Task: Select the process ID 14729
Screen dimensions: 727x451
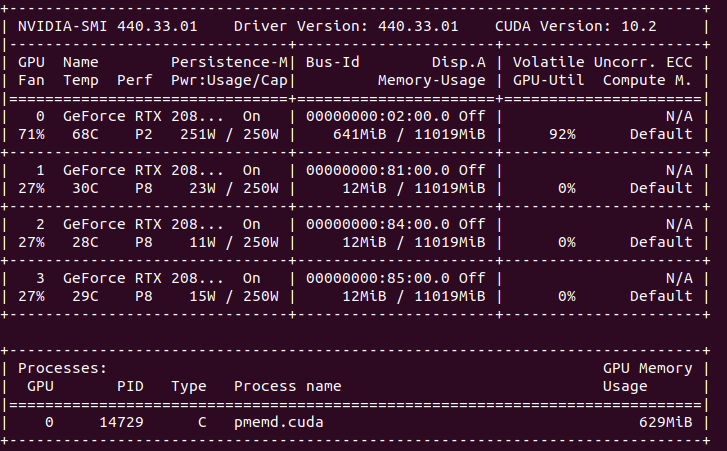Action: (121, 422)
